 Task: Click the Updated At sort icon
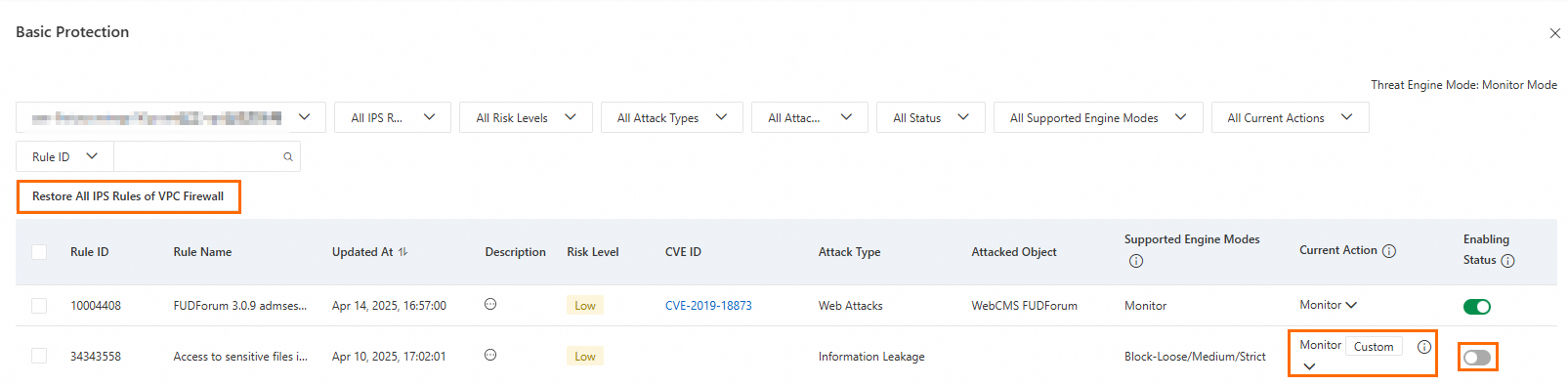point(403,252)
